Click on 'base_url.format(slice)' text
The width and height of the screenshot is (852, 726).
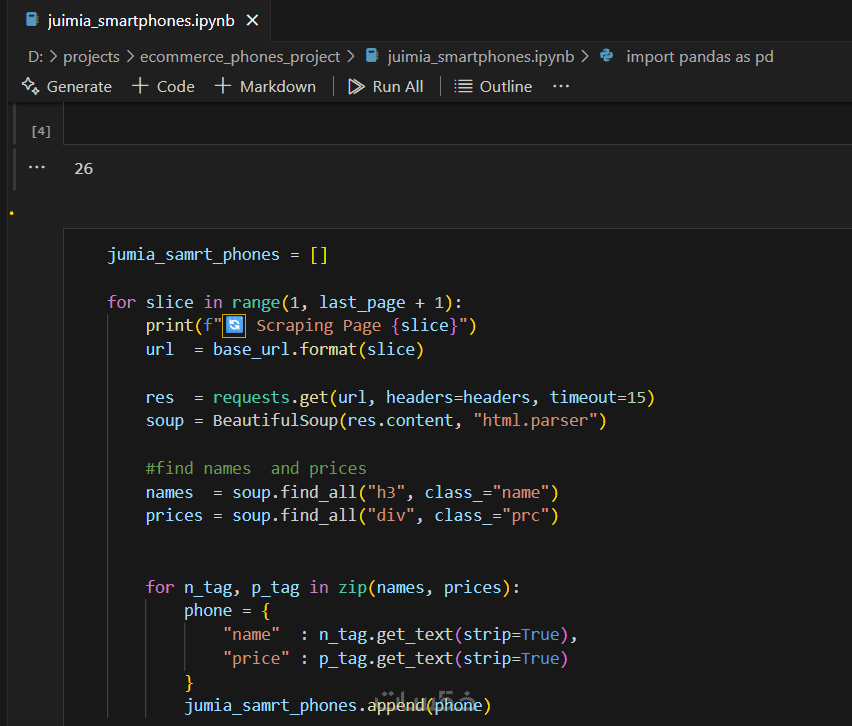click(318, 349)
